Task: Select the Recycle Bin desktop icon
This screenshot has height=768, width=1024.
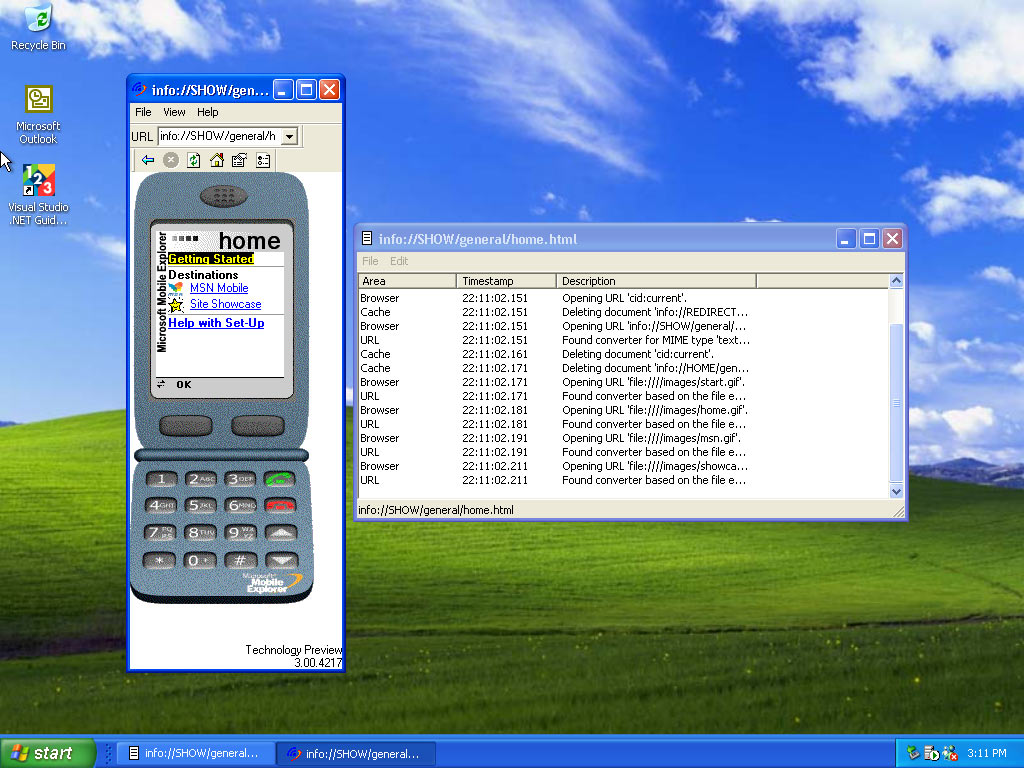Action: pos(39,27)
